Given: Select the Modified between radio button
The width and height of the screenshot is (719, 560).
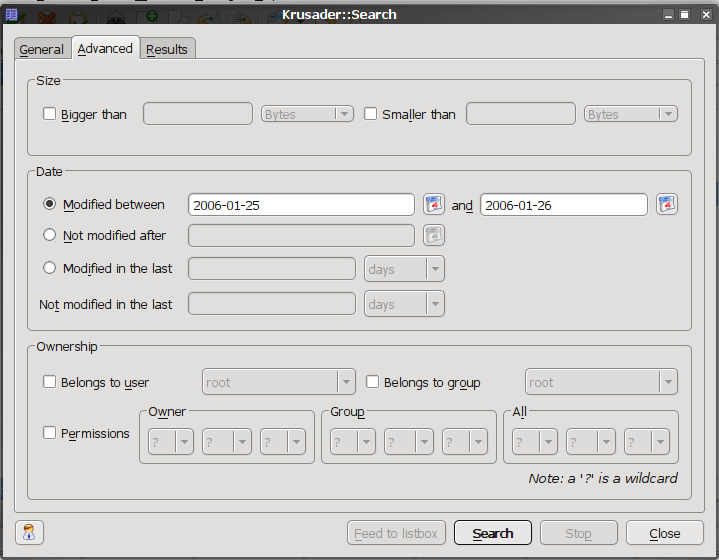Looking at the screenshot, I should (x=50, y=204).
